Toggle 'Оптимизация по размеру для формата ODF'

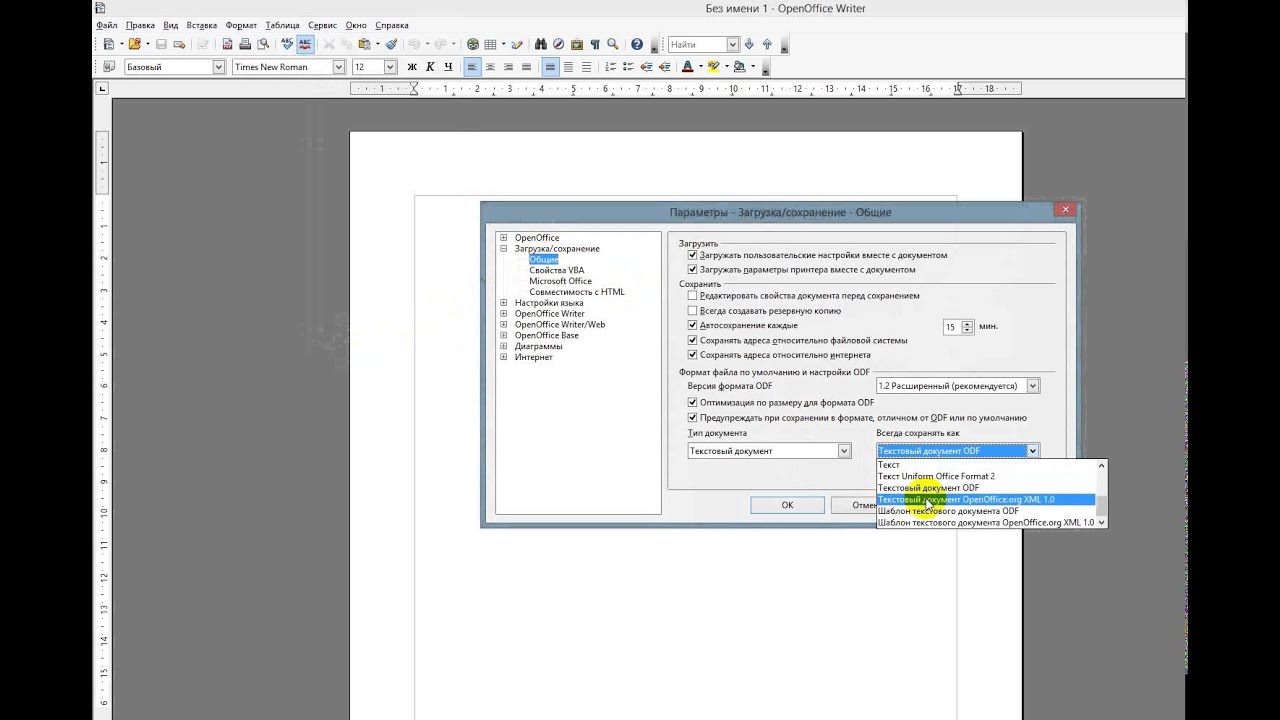(x=692, y=403)
